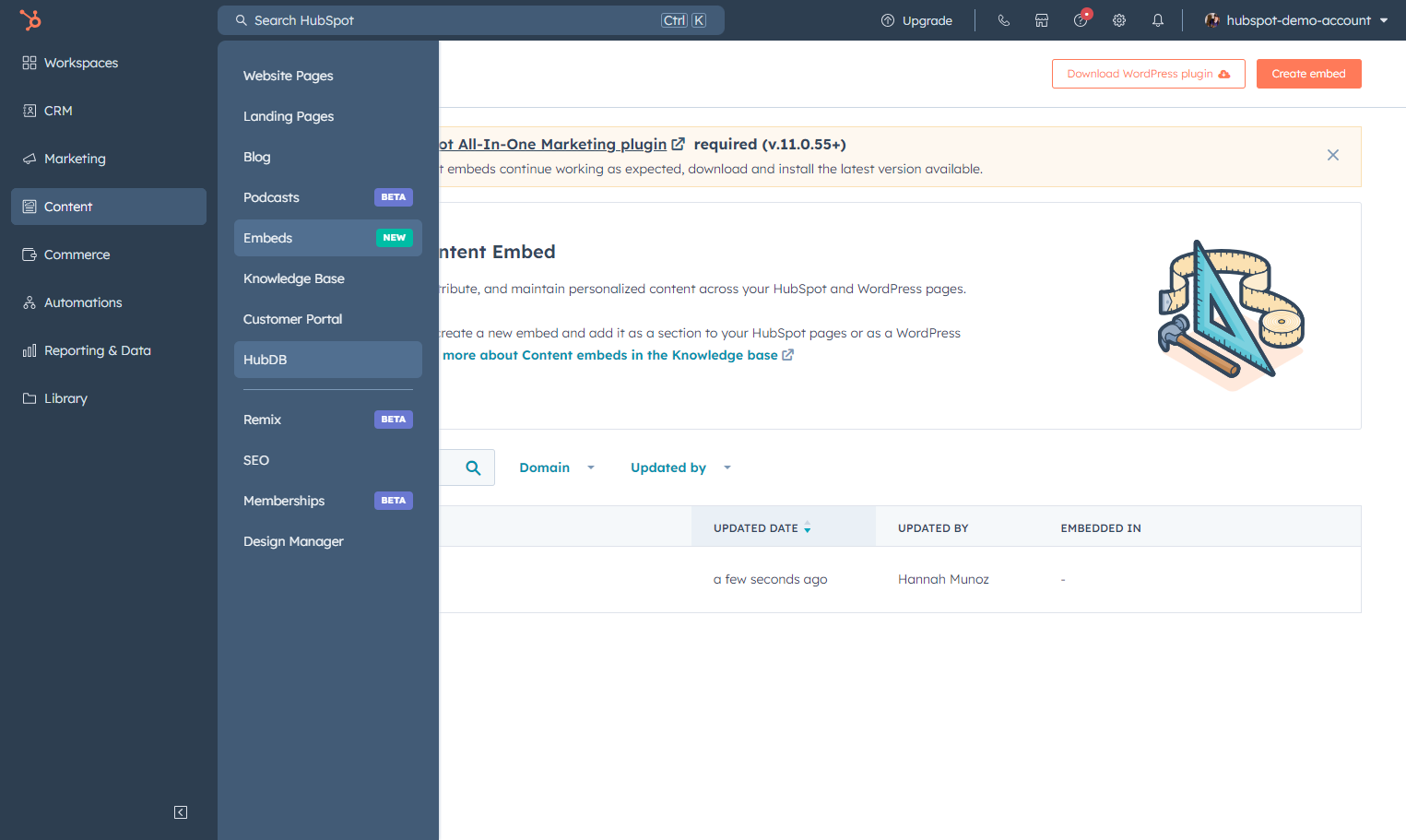Click the Create embed button

point(1309,74)
